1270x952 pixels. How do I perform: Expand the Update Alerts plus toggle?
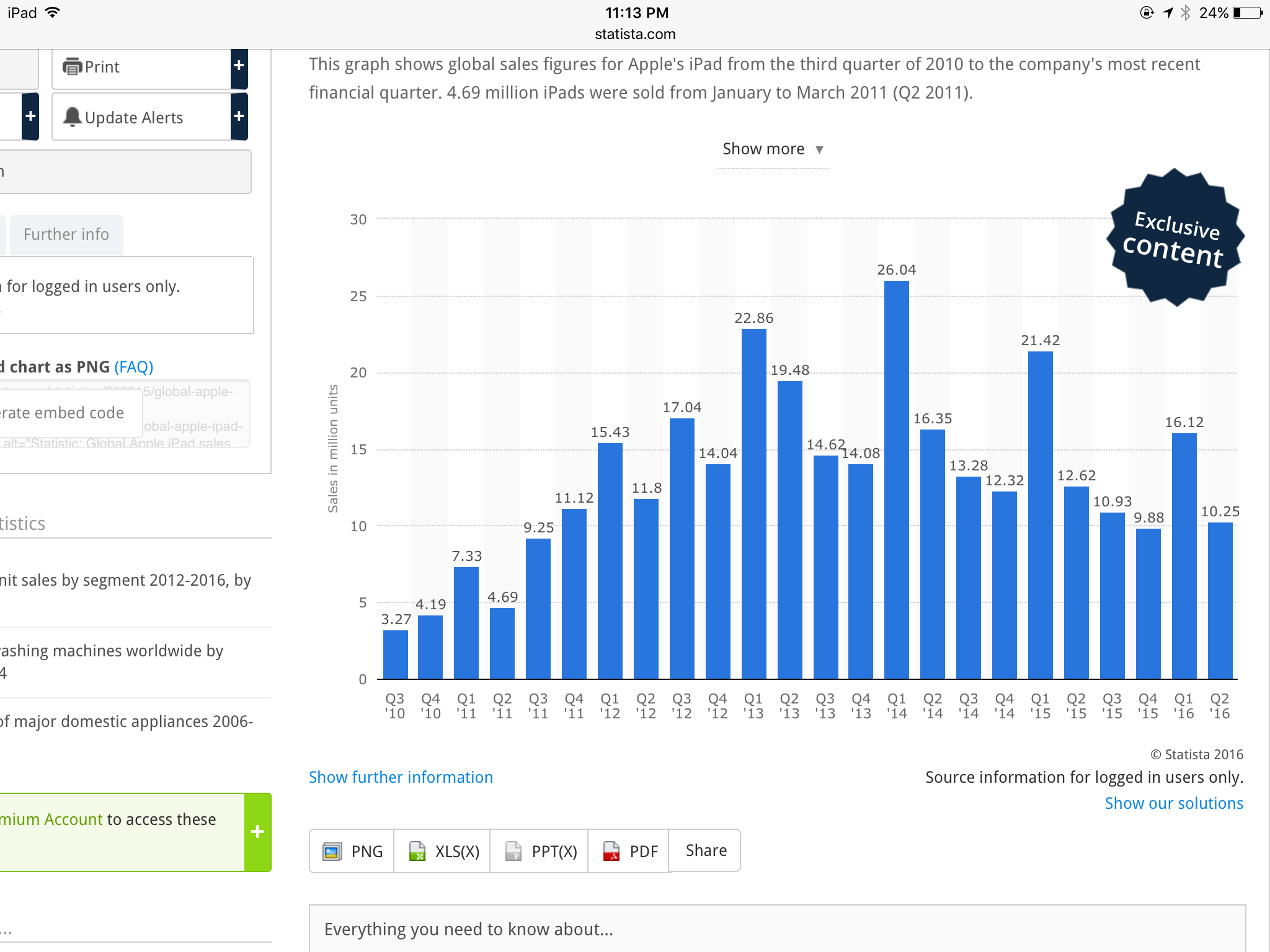[239, 117]
